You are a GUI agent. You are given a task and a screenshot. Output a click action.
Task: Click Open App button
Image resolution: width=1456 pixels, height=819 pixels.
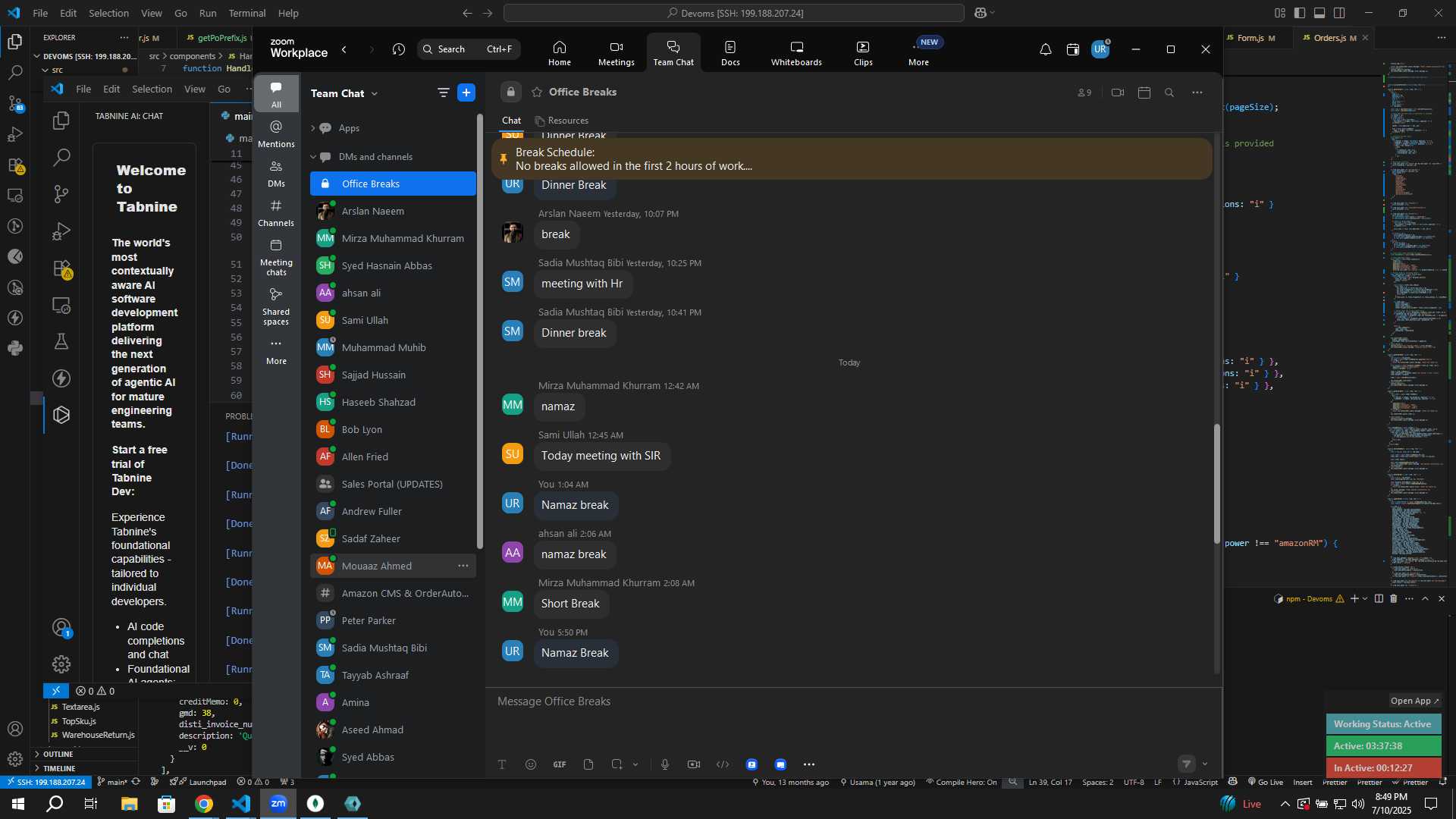[1414, 701]
